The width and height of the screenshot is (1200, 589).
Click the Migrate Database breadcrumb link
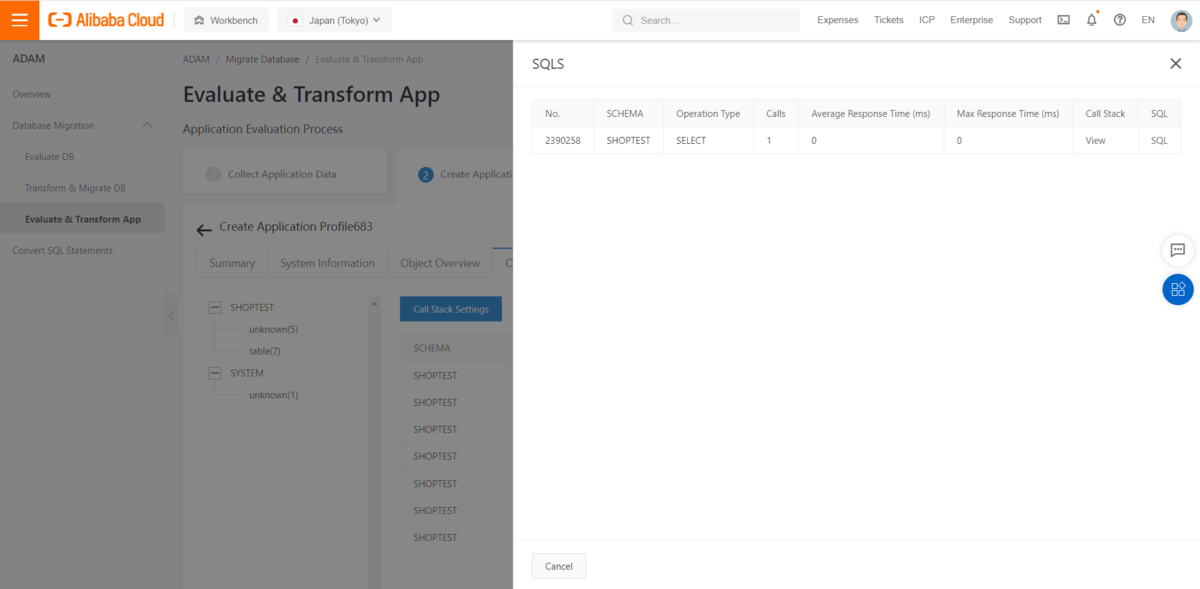pos(262,59)
